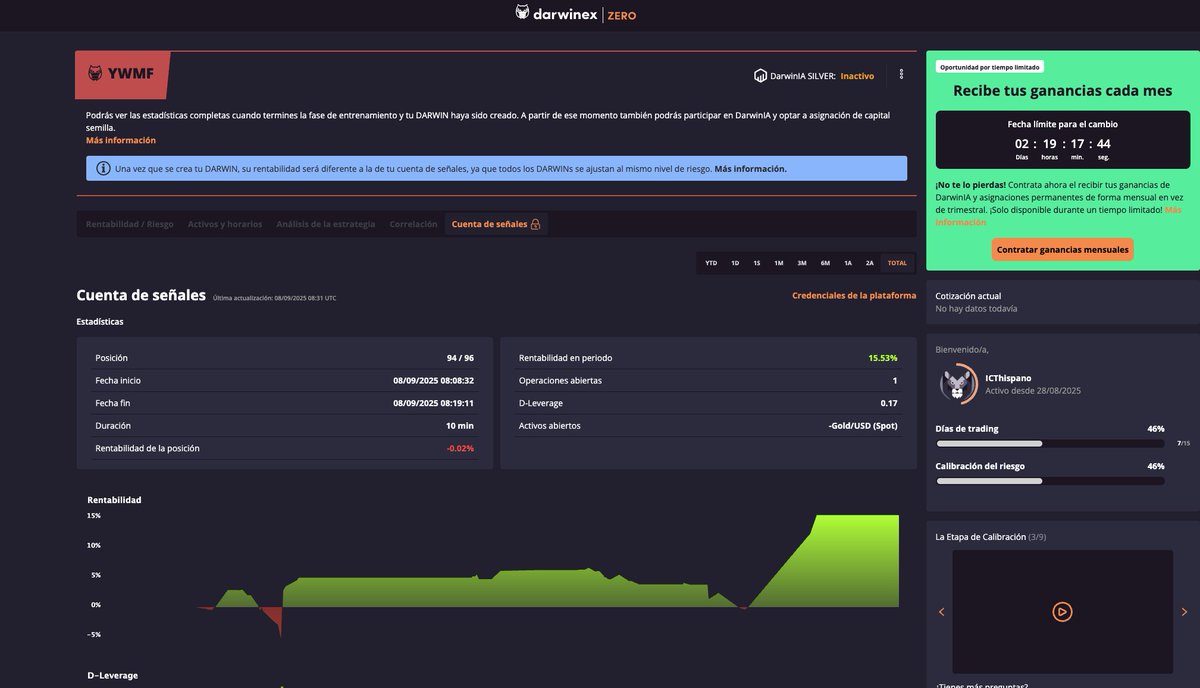The image size is (1200, 688).
Task: Select the 2A time range
Action: [x=870, y=263]
